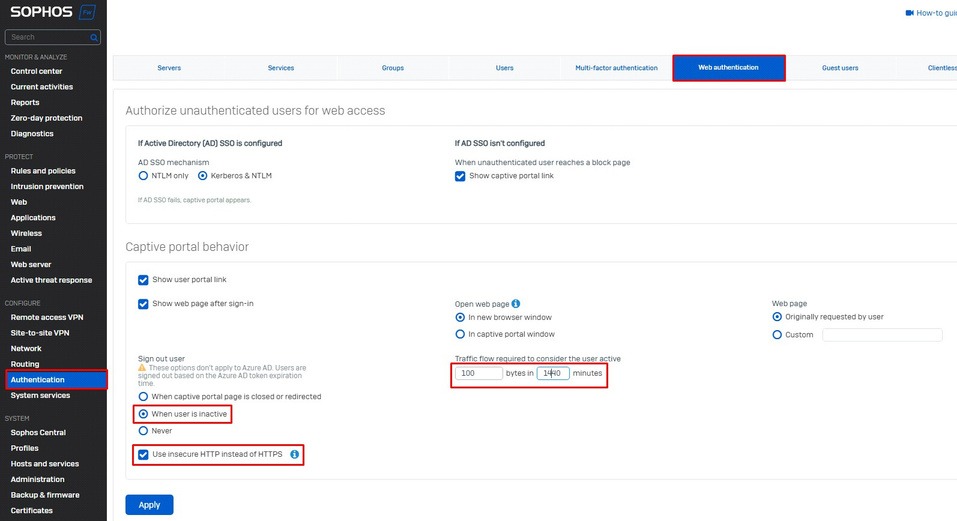Open Backup & firmware
The width and height of the screenshot is (957, 521).
click(45, 495)
